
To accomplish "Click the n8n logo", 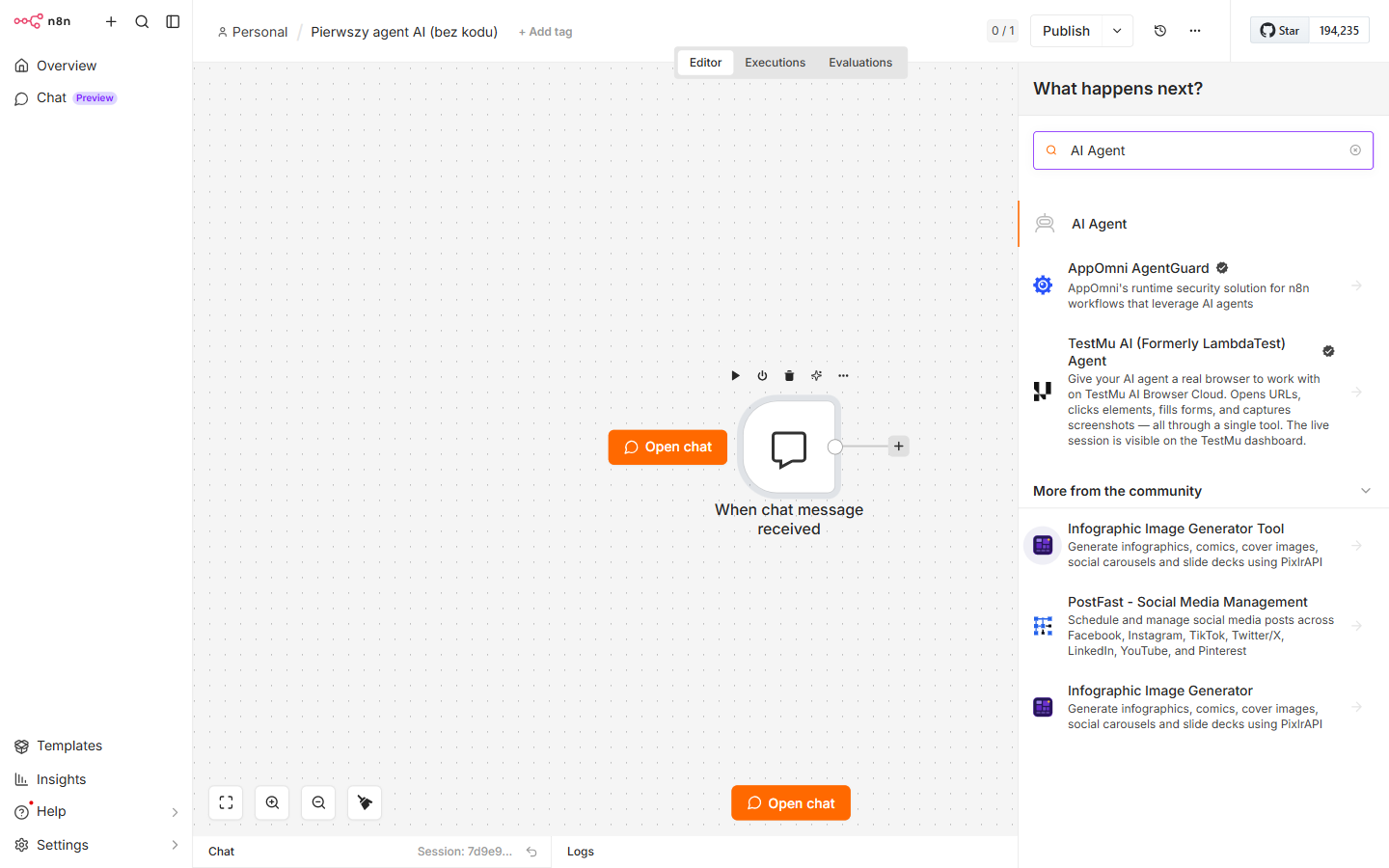I will click(42, 21).
